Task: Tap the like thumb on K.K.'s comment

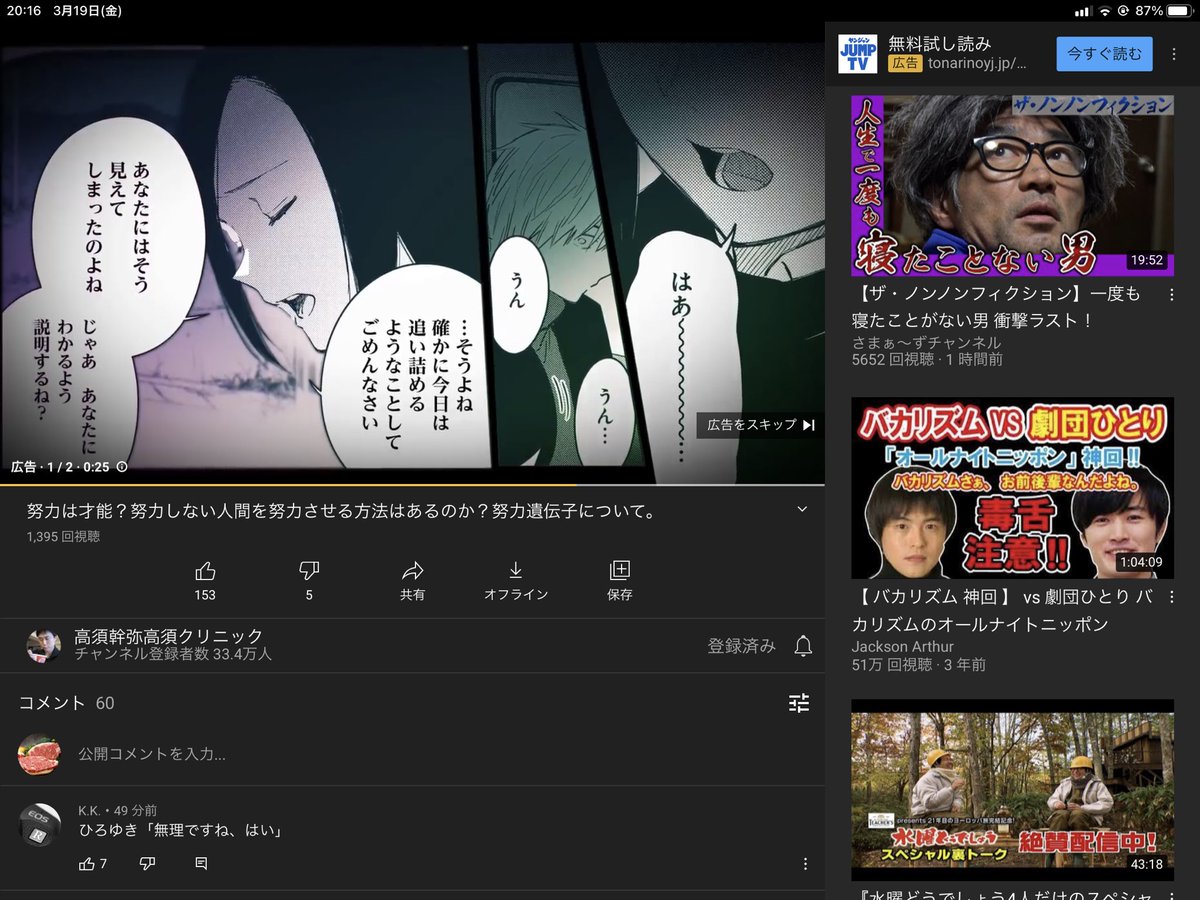Action: (86, 863)
